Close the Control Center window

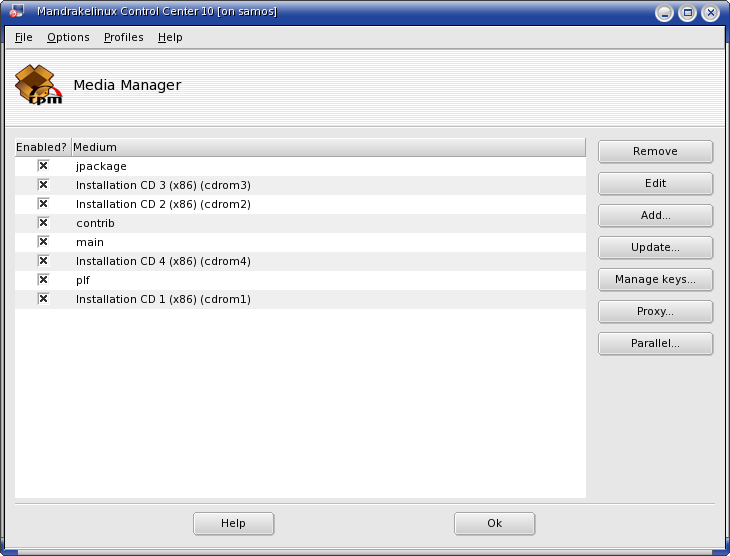[x=710, y=13]
